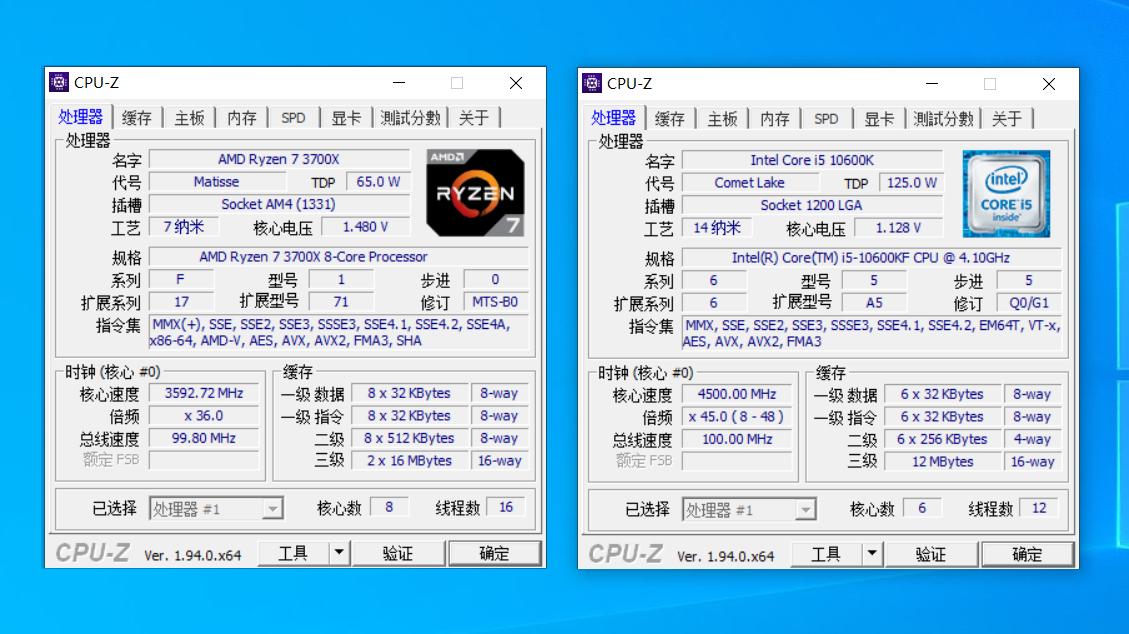Click the Socket 1200 LGA value

(x=812, y=205)
